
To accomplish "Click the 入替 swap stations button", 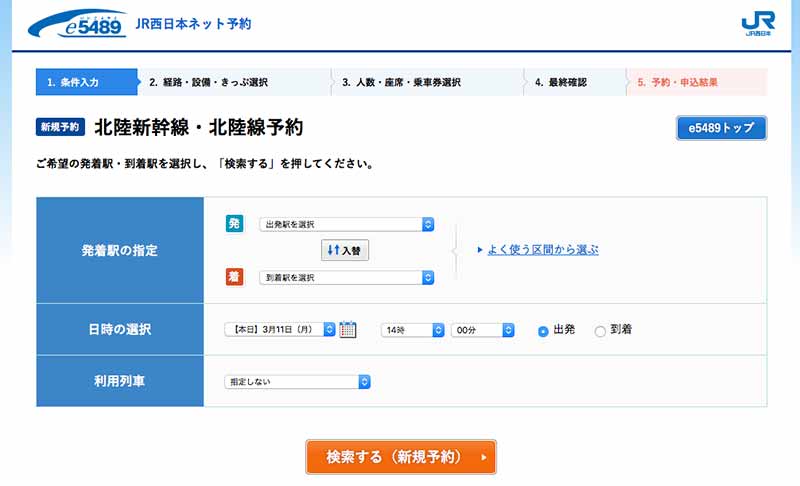I will (345, 250).
